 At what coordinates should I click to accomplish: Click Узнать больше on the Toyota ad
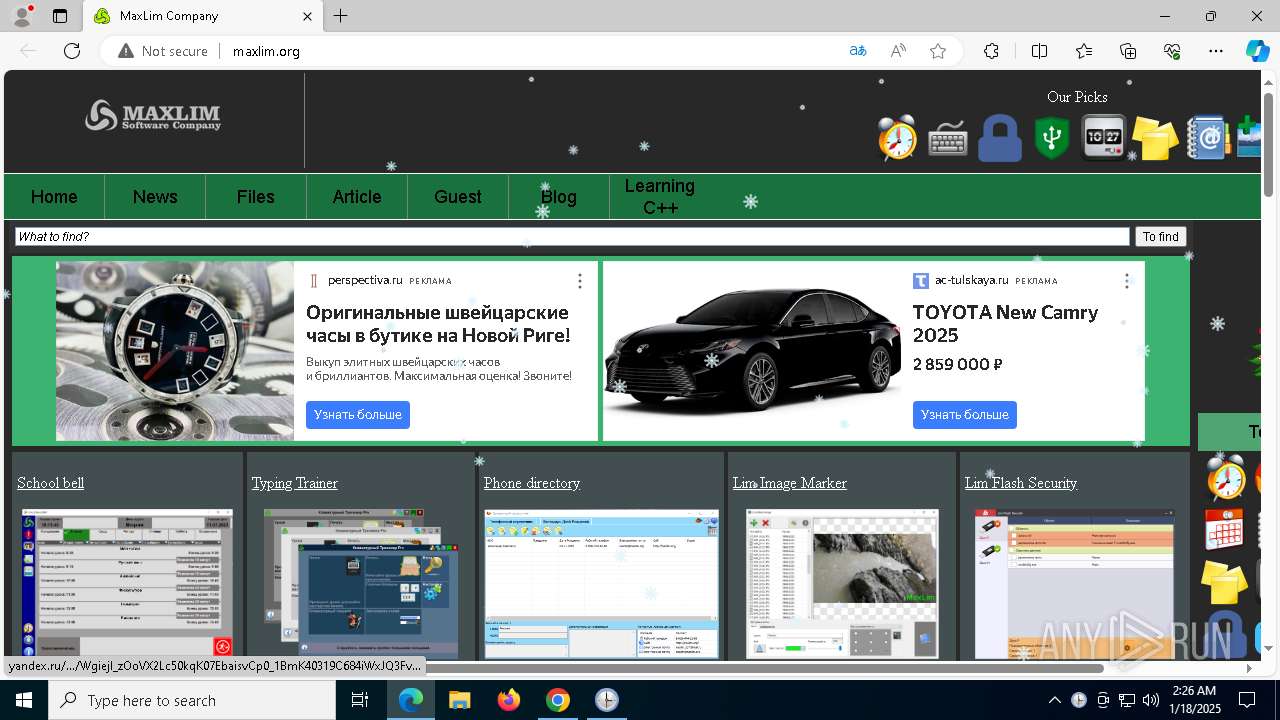click(965, 414)
